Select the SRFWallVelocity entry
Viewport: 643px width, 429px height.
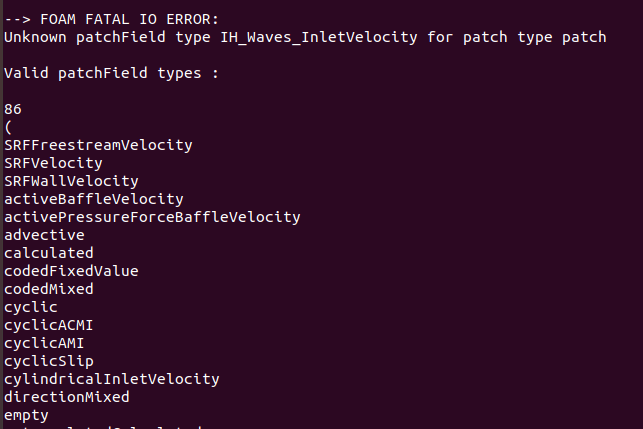[71, 181]
